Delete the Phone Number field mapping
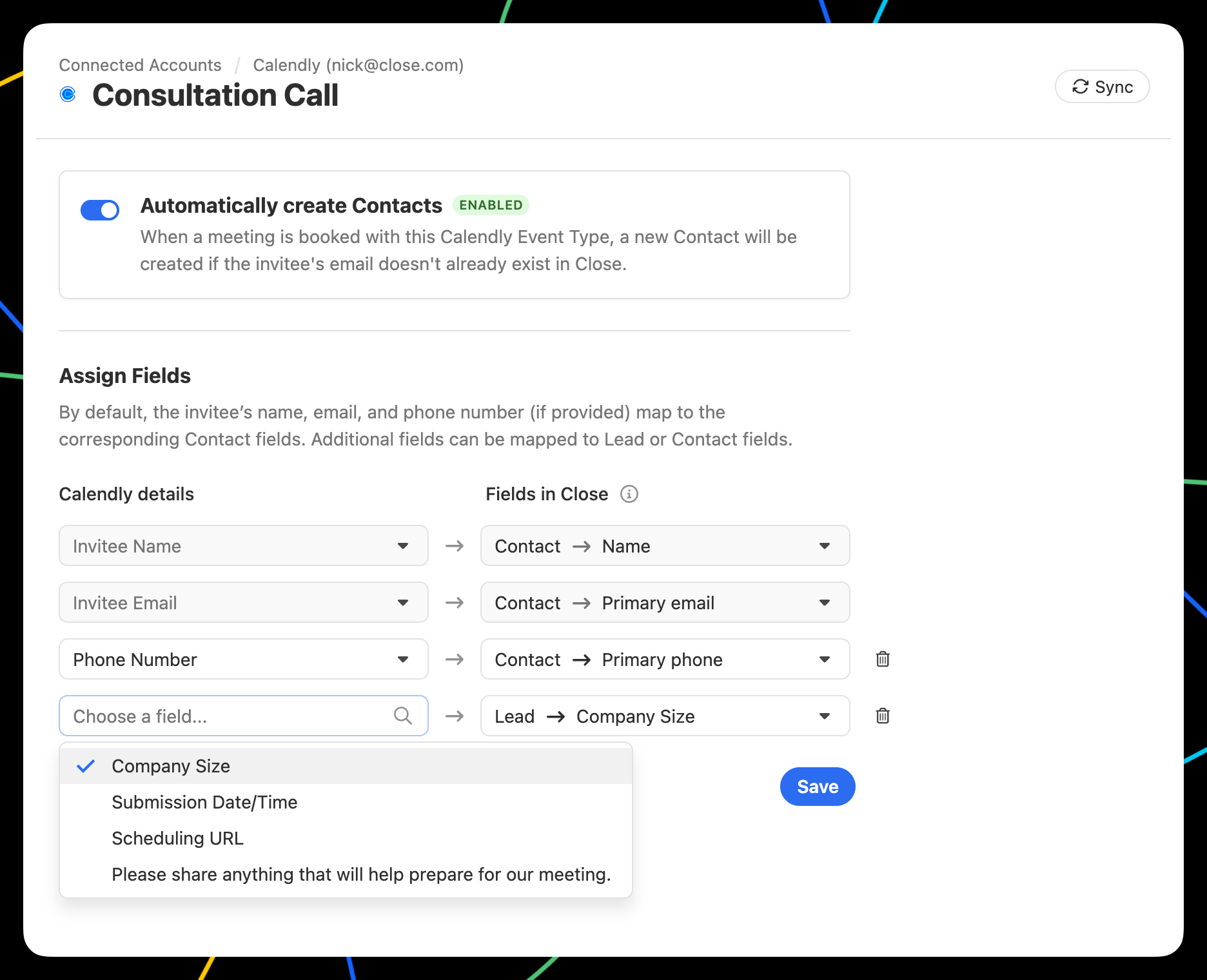This screenshot has height=980, width=1207. (x=883, y=659)
